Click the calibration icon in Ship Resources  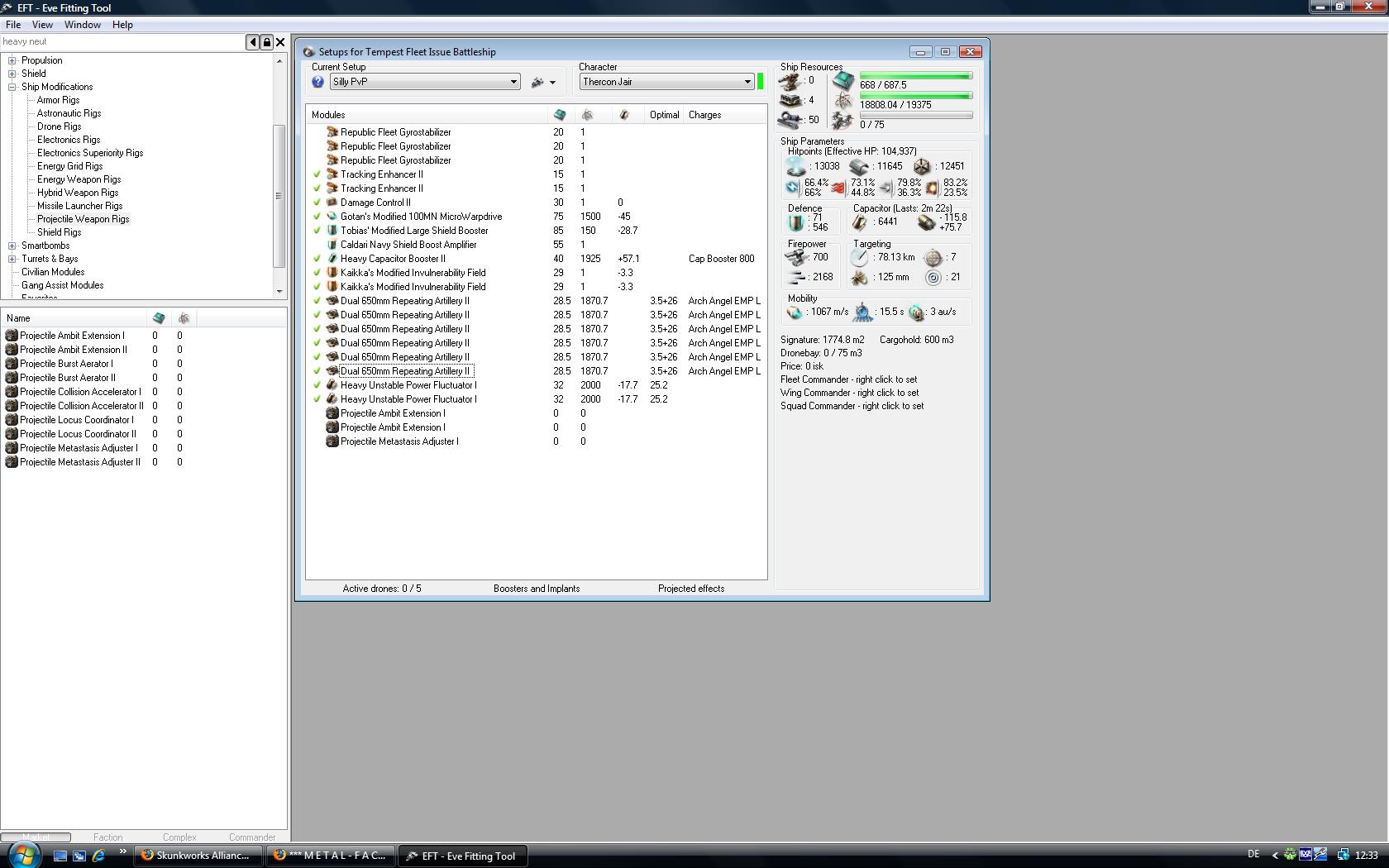click(x=791, y=121)
